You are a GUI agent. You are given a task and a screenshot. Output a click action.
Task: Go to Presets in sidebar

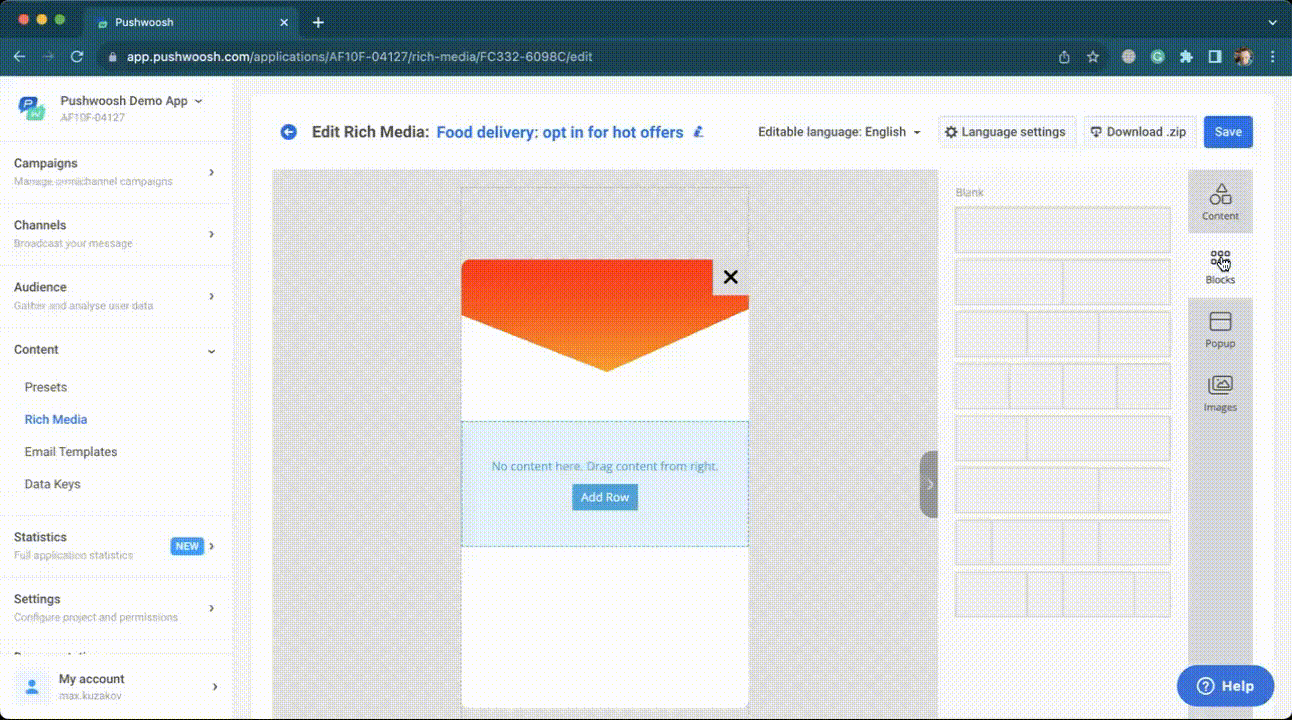tap(46, 387)
